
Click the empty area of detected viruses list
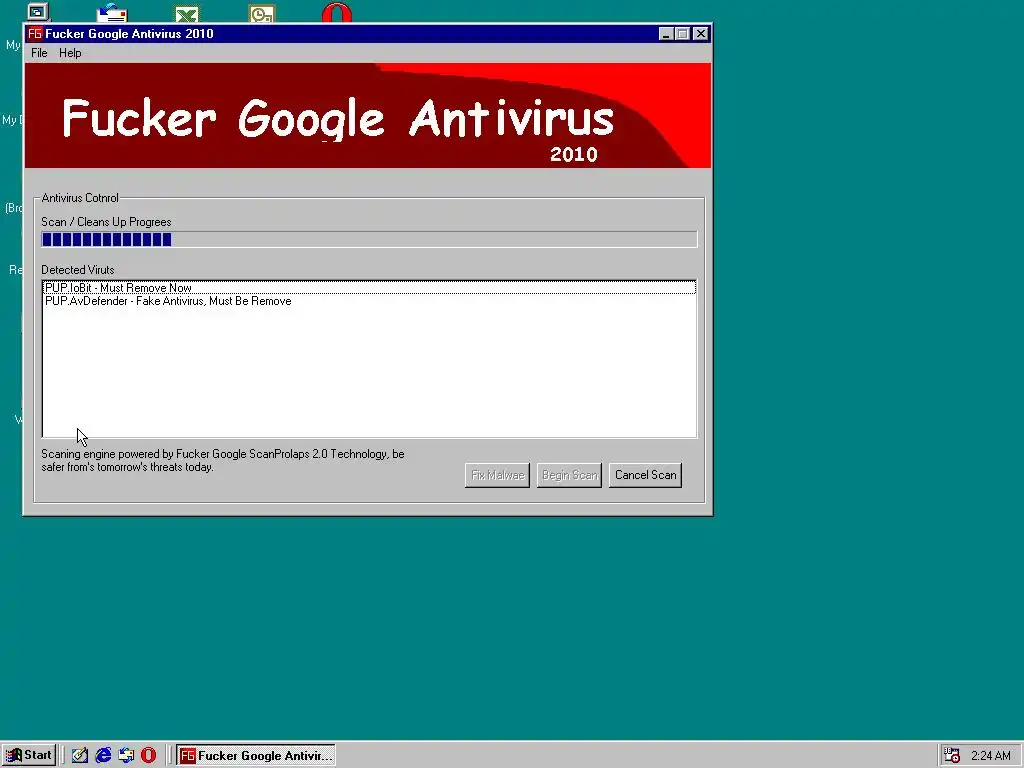[x=369, y=372]
